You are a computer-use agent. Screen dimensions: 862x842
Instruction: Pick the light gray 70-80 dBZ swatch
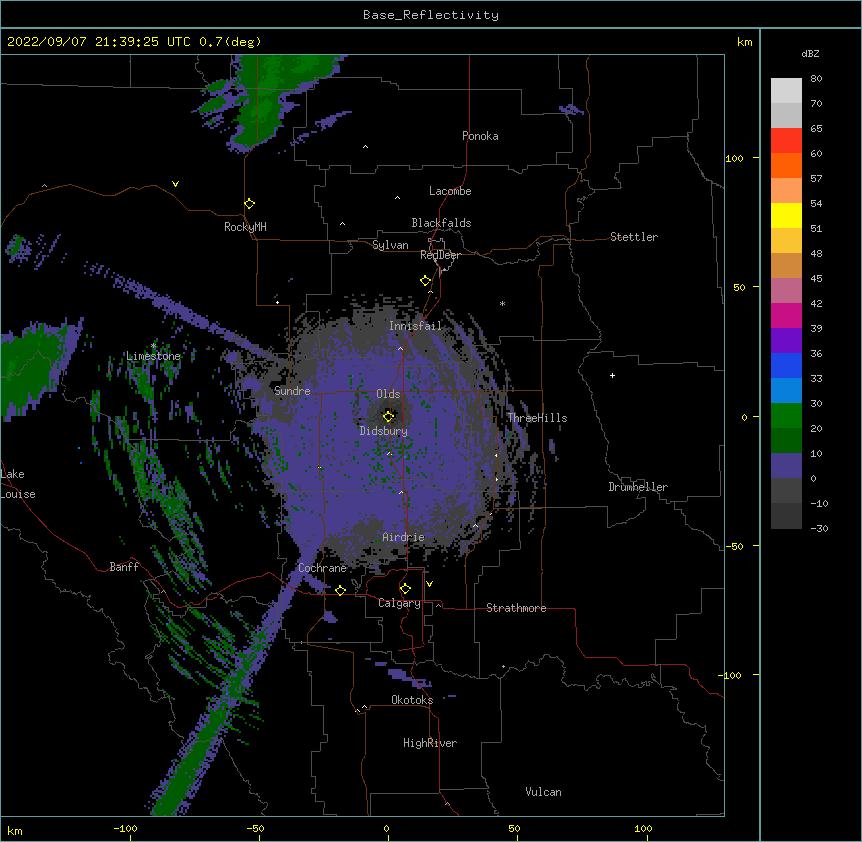(x=786, y=91)
